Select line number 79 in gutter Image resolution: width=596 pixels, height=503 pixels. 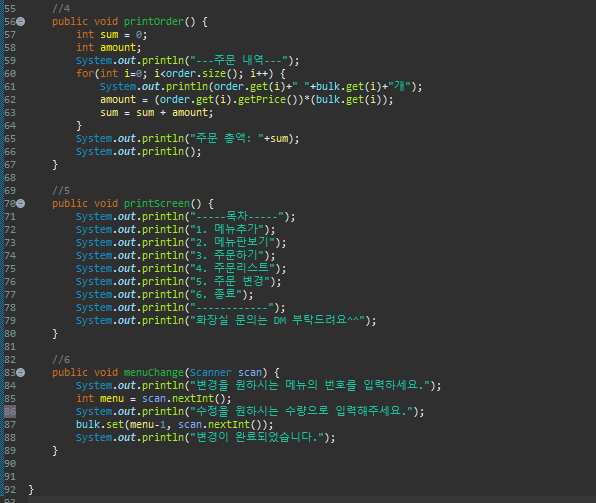pos(10,321)
